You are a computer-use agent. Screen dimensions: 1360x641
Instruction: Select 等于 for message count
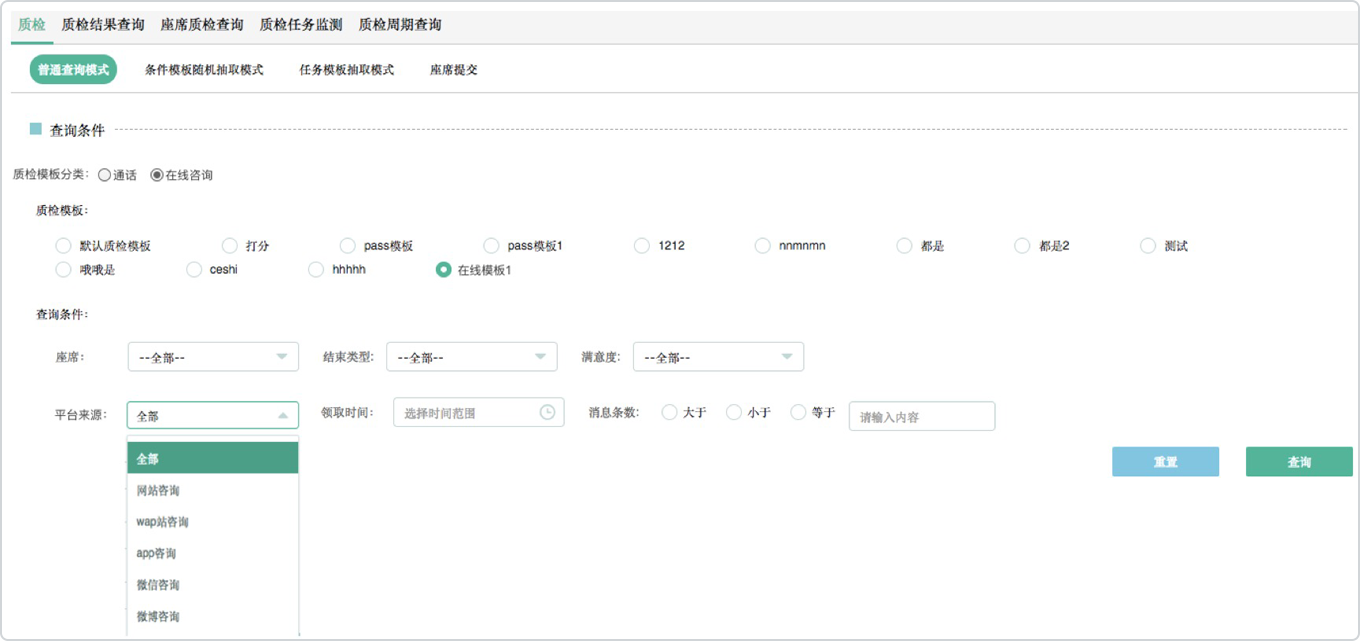[798, 412]
